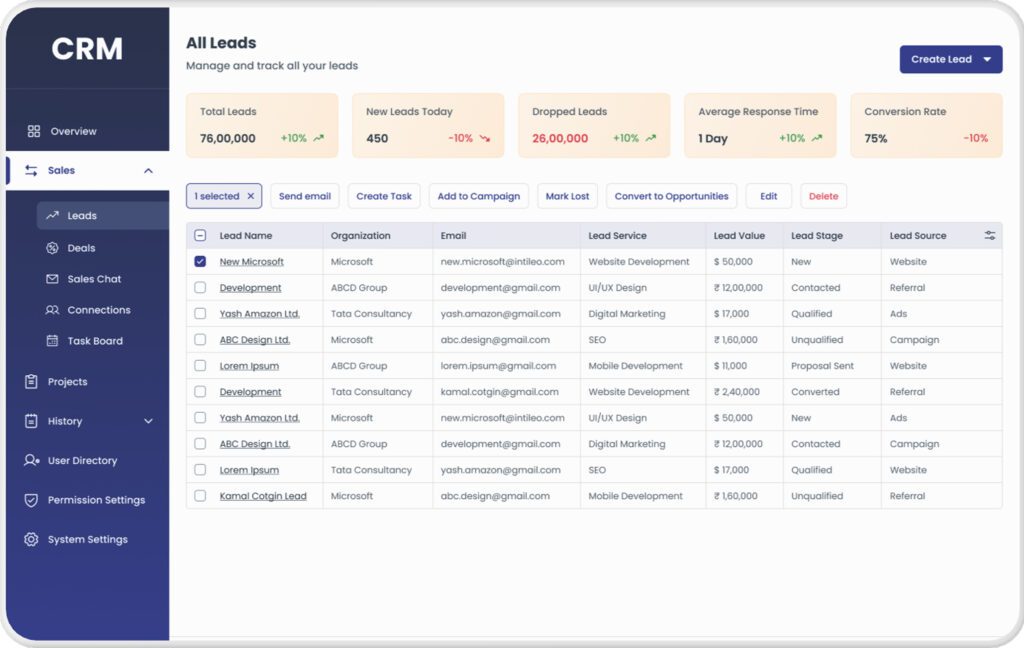Select Leads in the Sales submenu

pos(82,216)
